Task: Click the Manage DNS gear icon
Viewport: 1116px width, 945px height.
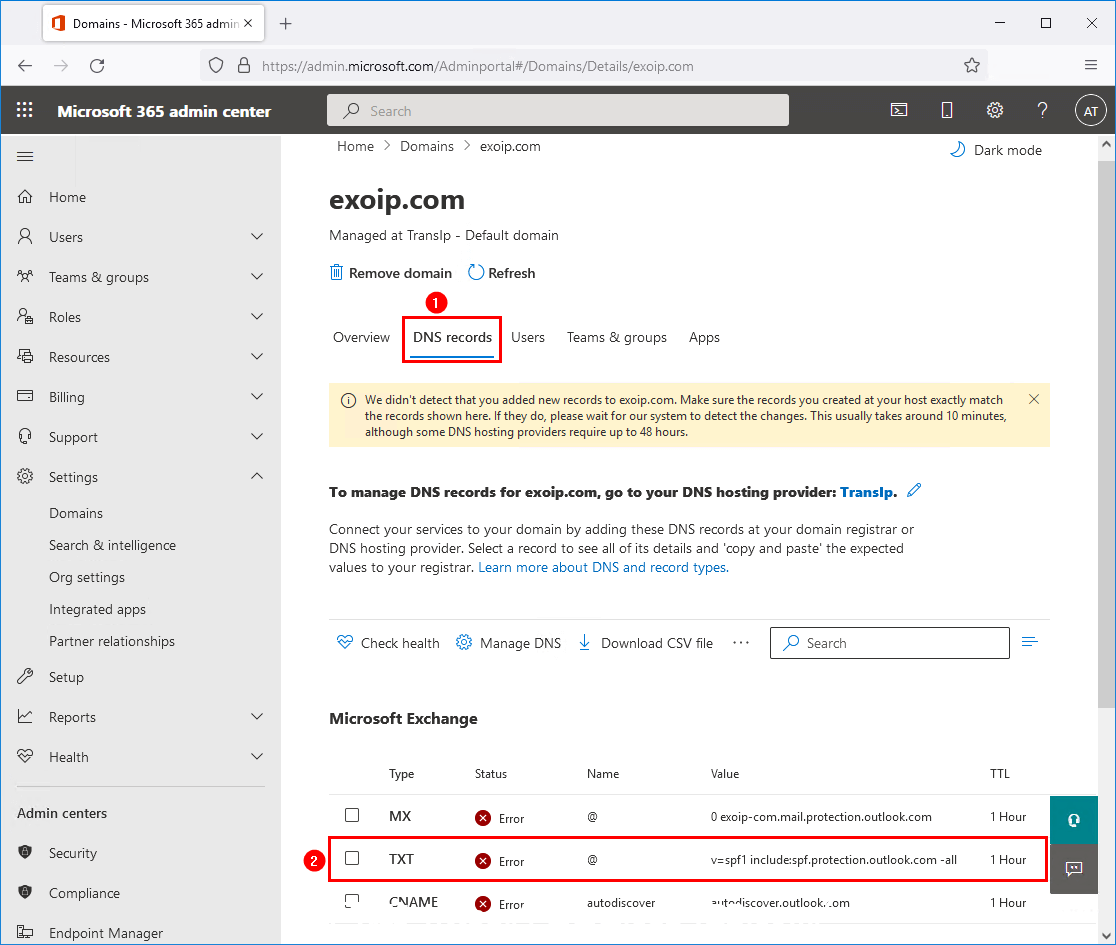Action: 463,643
